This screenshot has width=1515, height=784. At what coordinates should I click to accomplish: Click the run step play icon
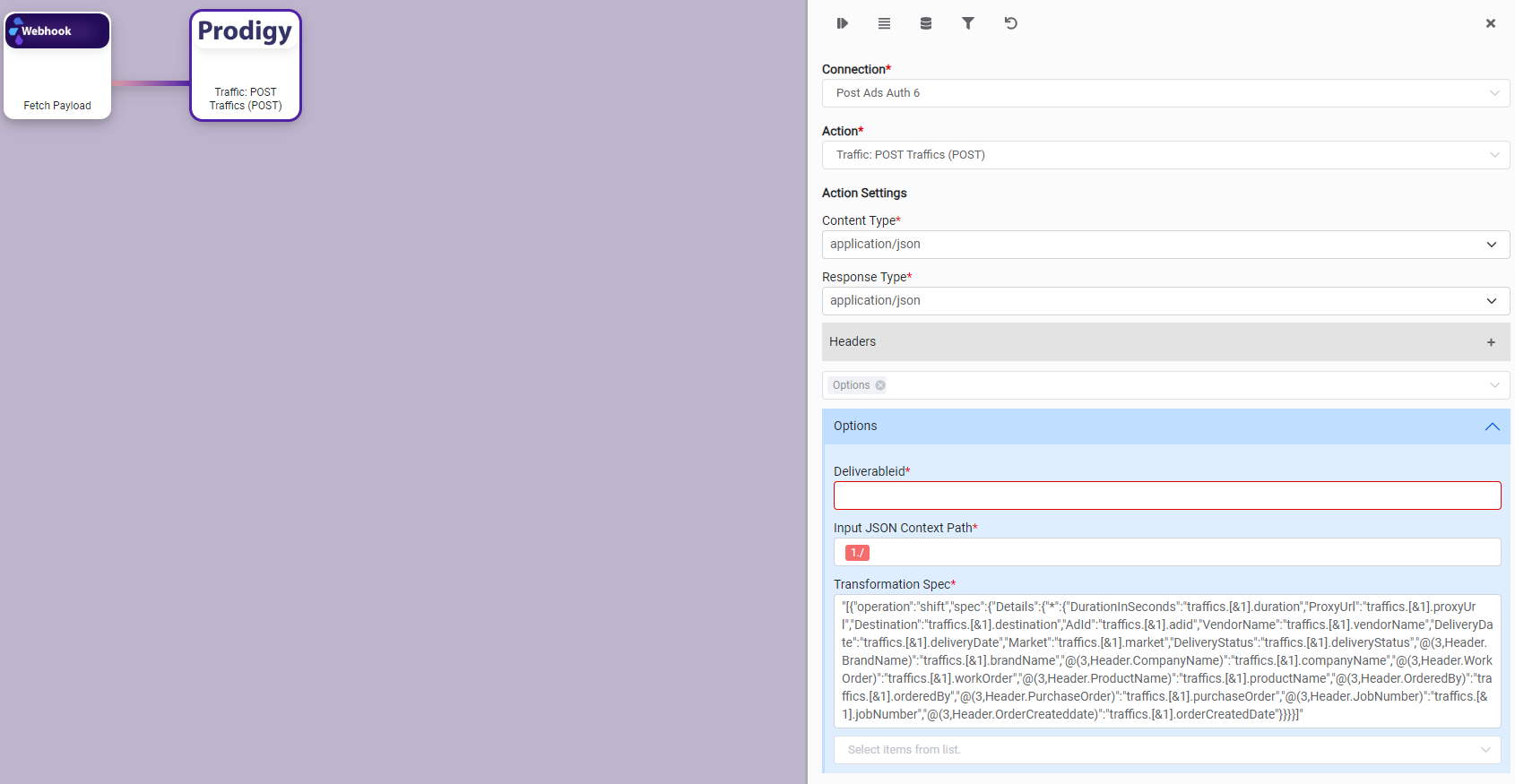[842, 23]
